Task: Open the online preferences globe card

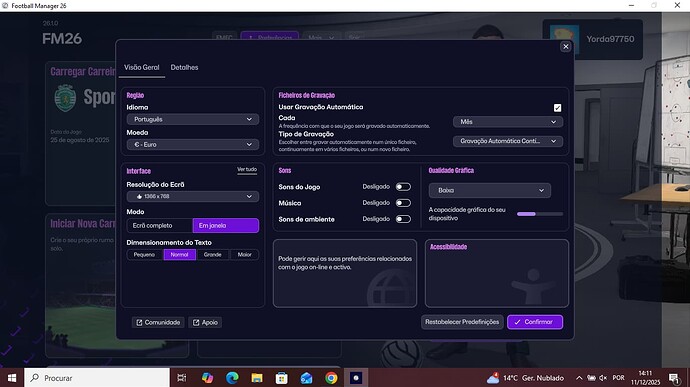Action: coord(345,273)
